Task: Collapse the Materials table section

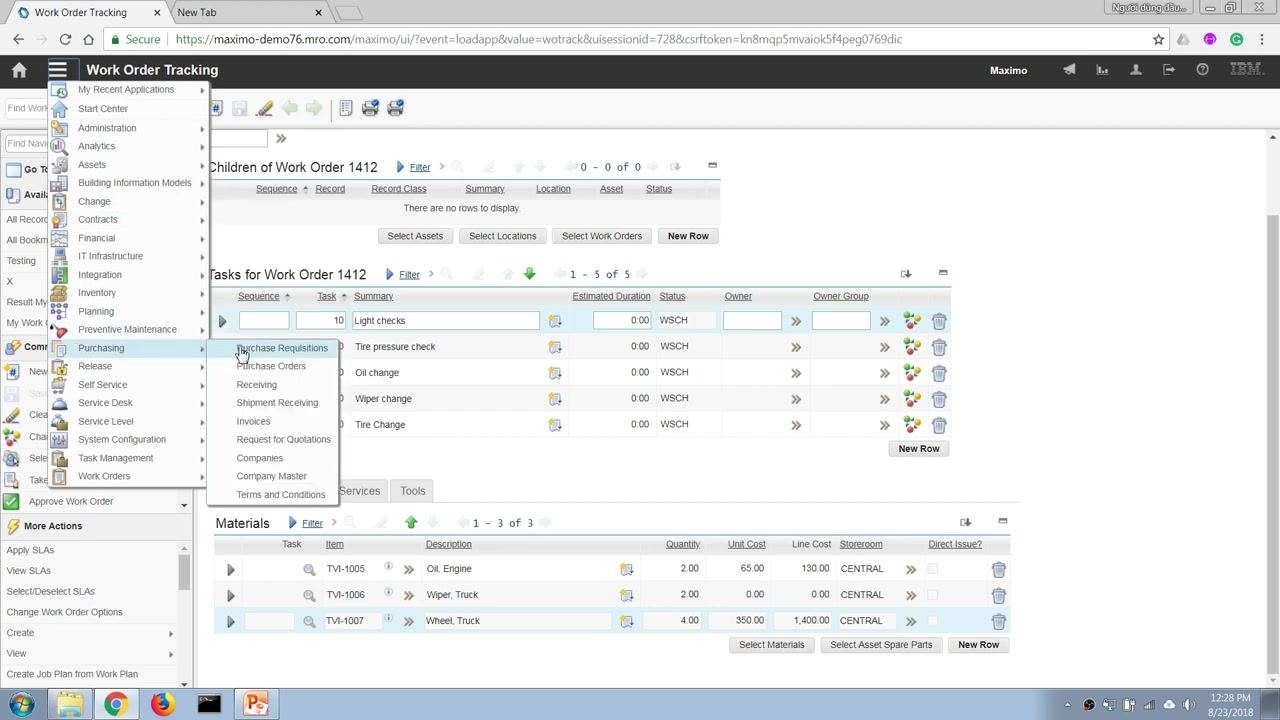Action: tap(1003, 521)
